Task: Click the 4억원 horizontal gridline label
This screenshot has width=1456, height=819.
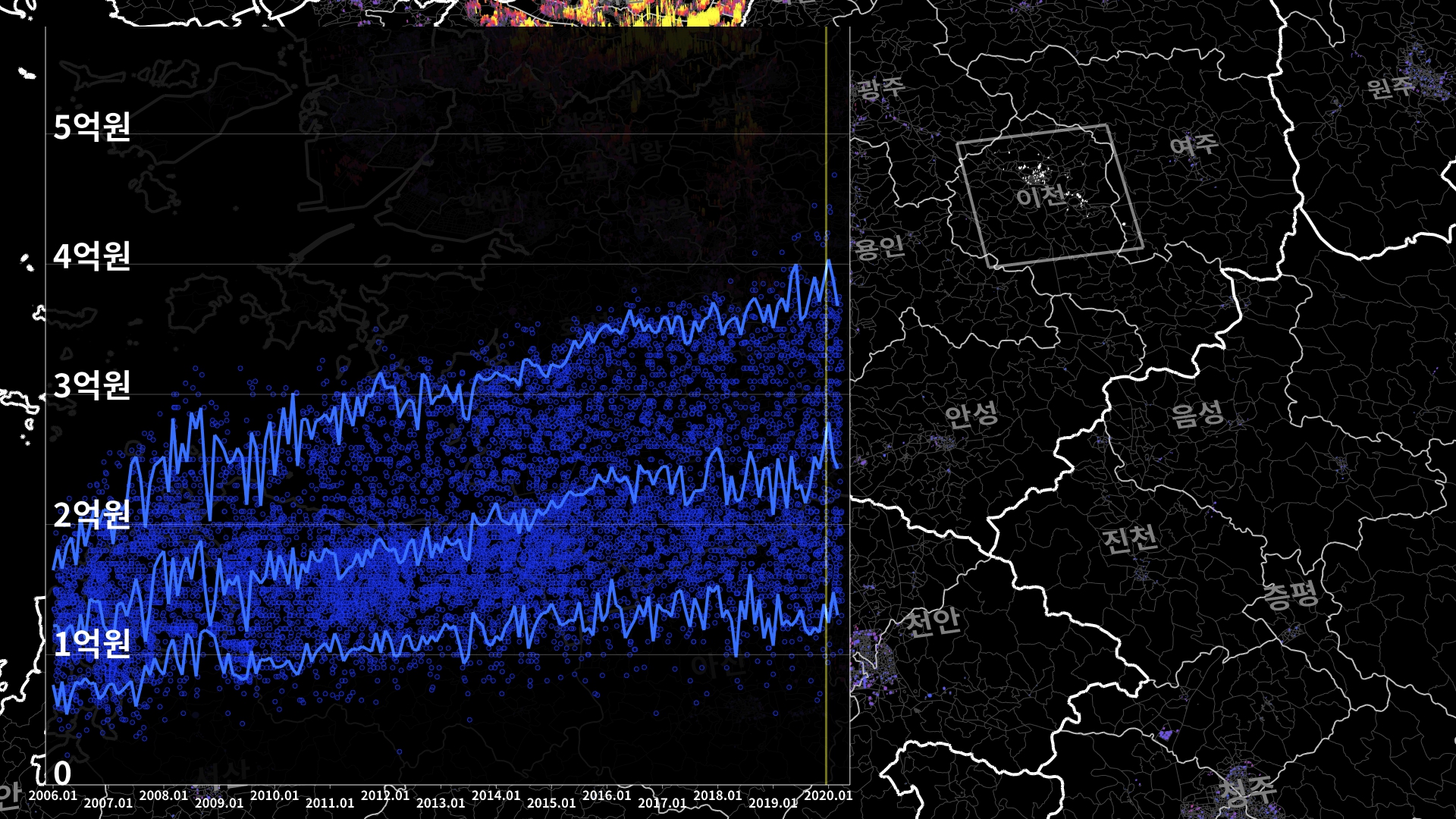Action: [x=92, y=256]
